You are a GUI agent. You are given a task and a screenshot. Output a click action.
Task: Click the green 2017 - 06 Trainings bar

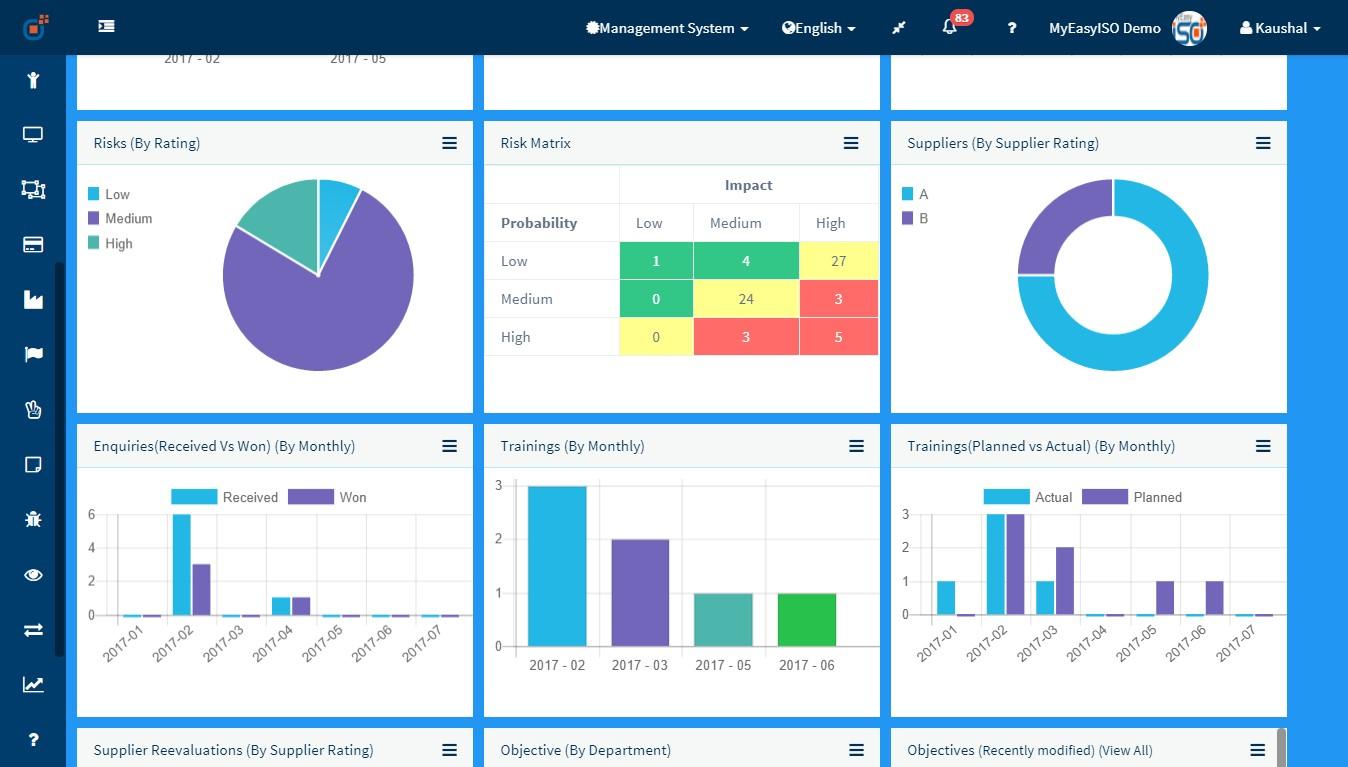[x=807, y=620]
